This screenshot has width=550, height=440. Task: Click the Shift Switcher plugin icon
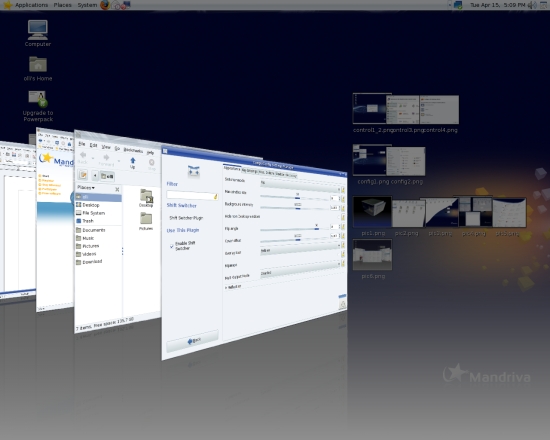click(x=194, y=172)
